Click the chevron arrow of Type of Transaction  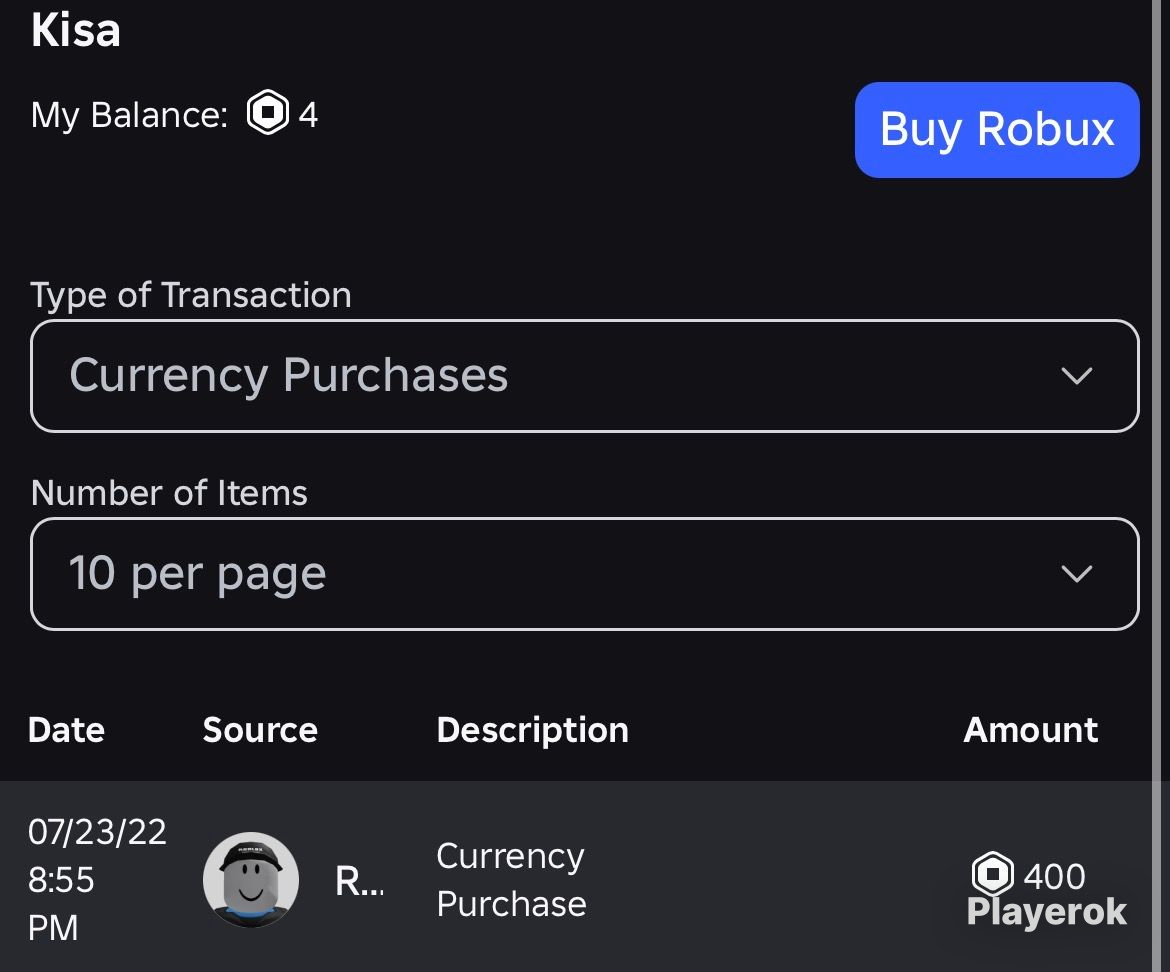pos(1077,375)
